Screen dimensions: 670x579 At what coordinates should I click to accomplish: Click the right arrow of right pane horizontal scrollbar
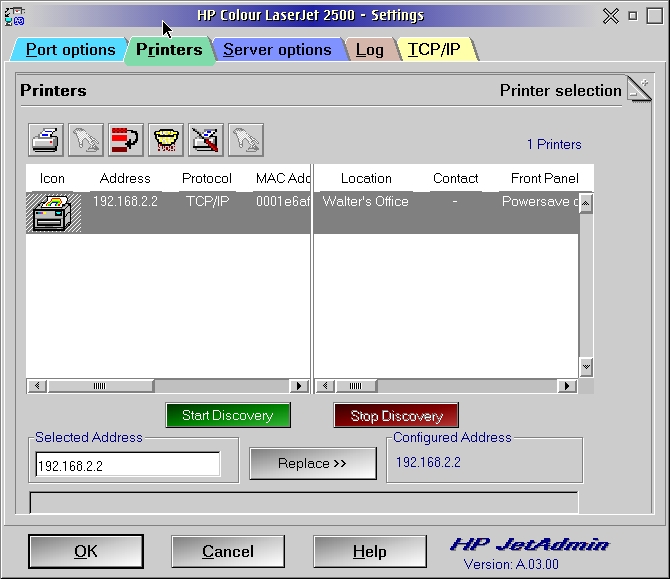click(x=567, y=386)
